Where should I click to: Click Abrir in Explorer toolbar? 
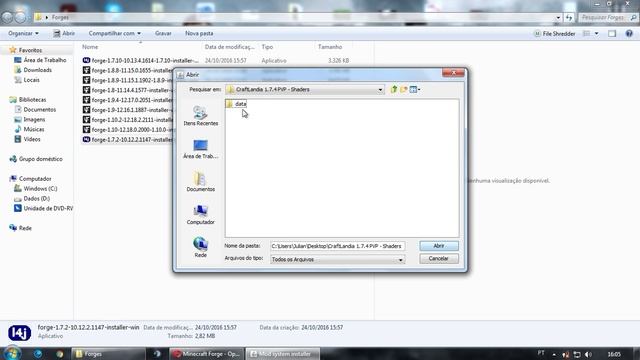(64, 33)
